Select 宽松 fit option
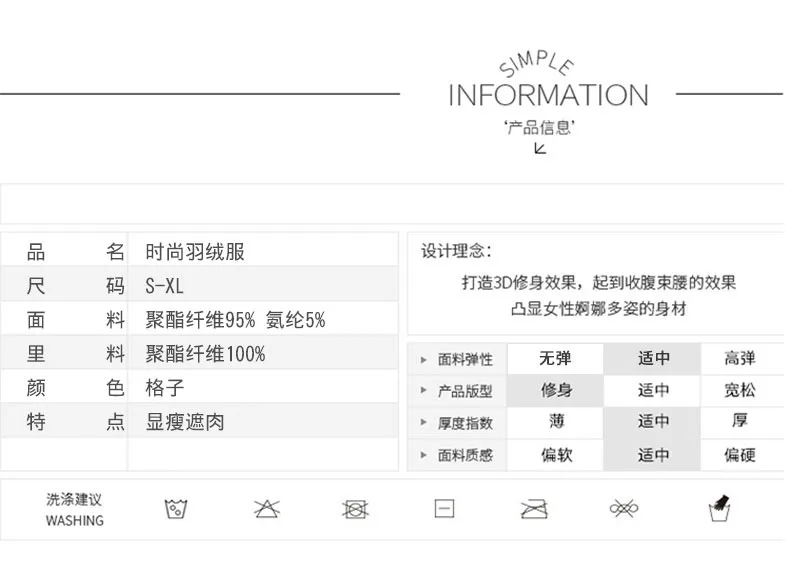The image size is (790, 571). [740, 390]
